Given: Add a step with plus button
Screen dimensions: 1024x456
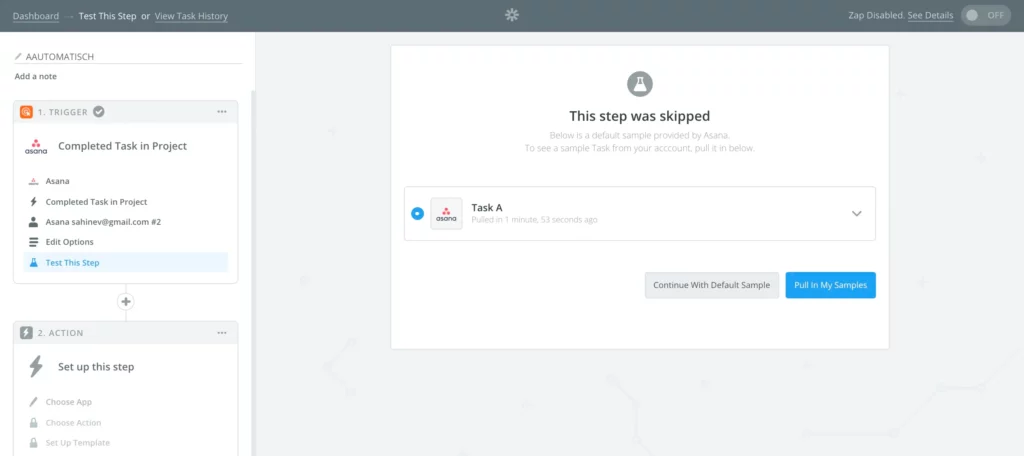Looking at the screenshot, I should (x=126, y=302).
